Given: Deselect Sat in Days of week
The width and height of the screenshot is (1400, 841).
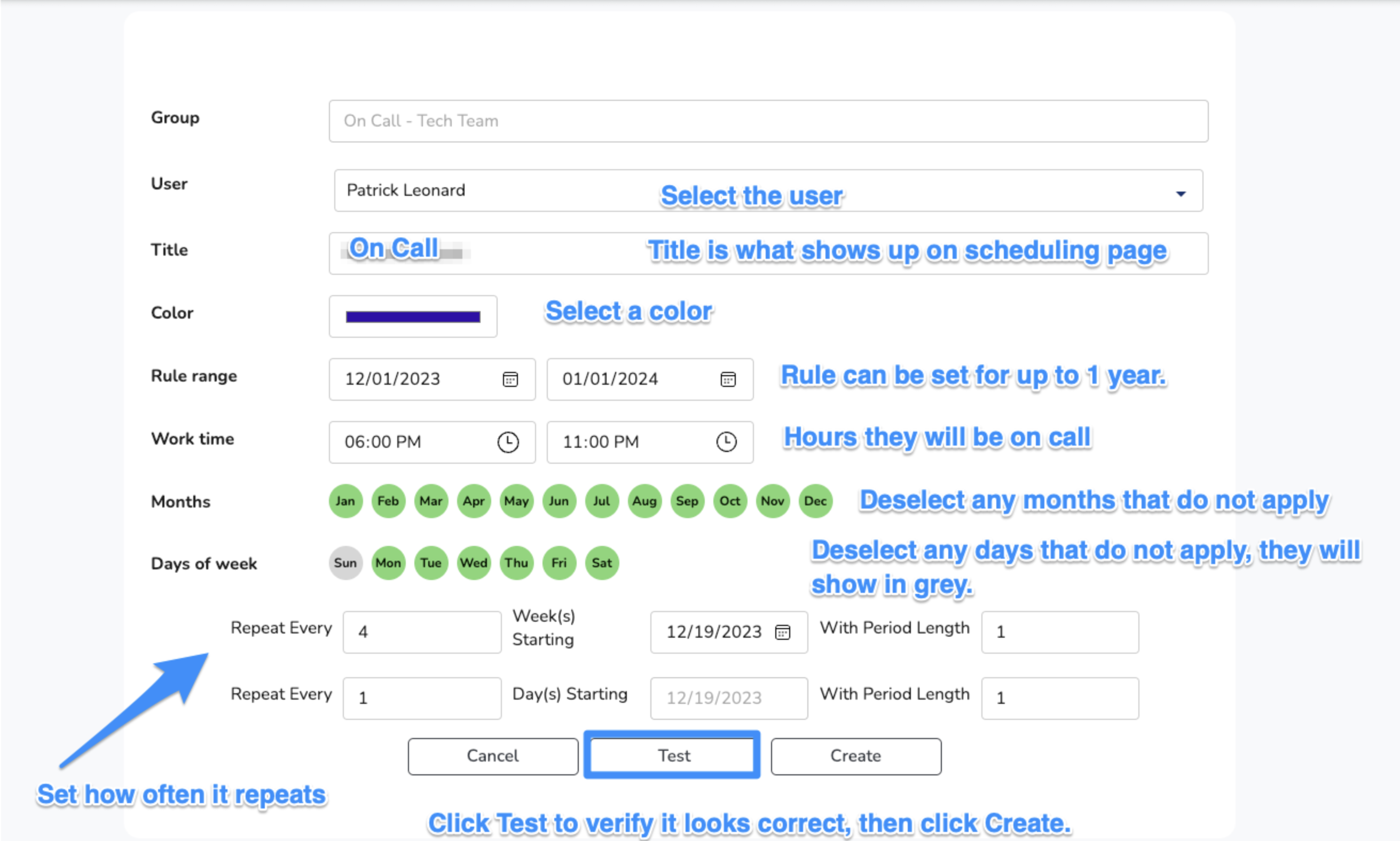Looking at the screenshot, I should (602, 563).
